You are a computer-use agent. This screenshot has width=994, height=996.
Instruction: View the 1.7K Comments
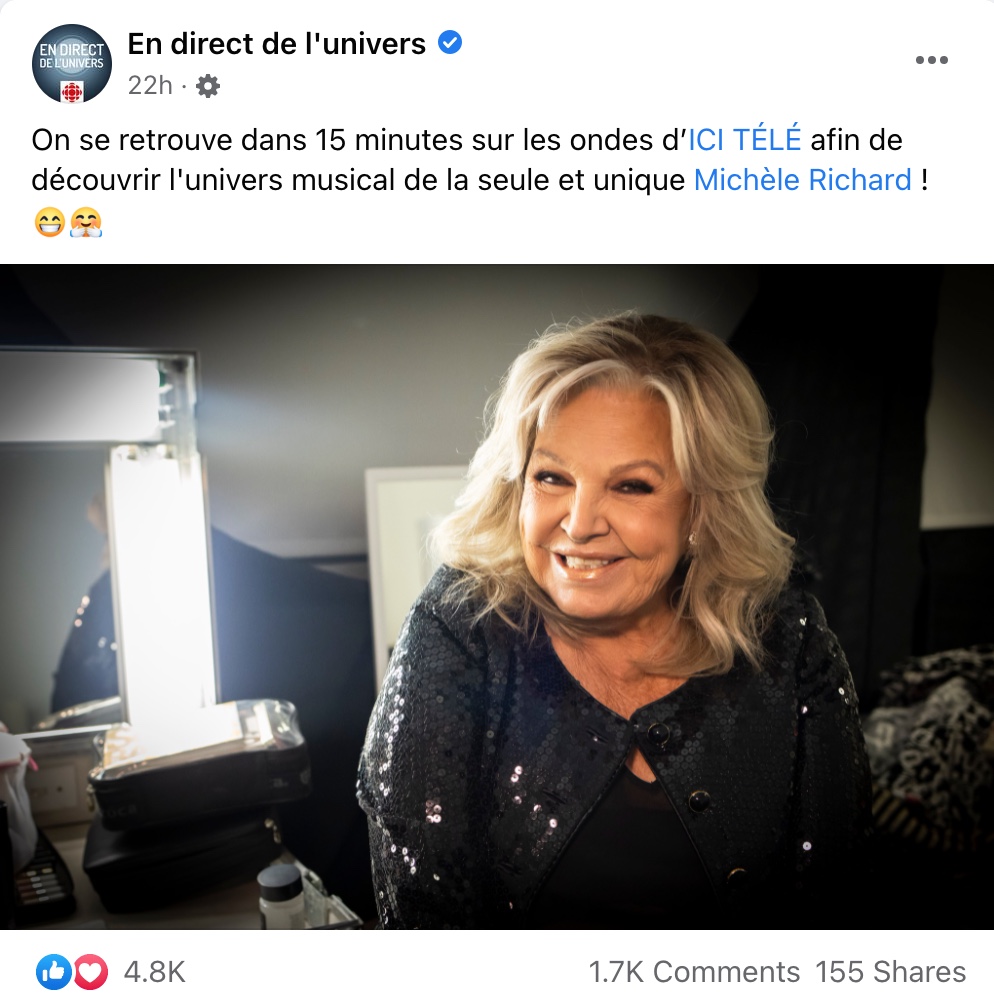[x=694, y=972]
